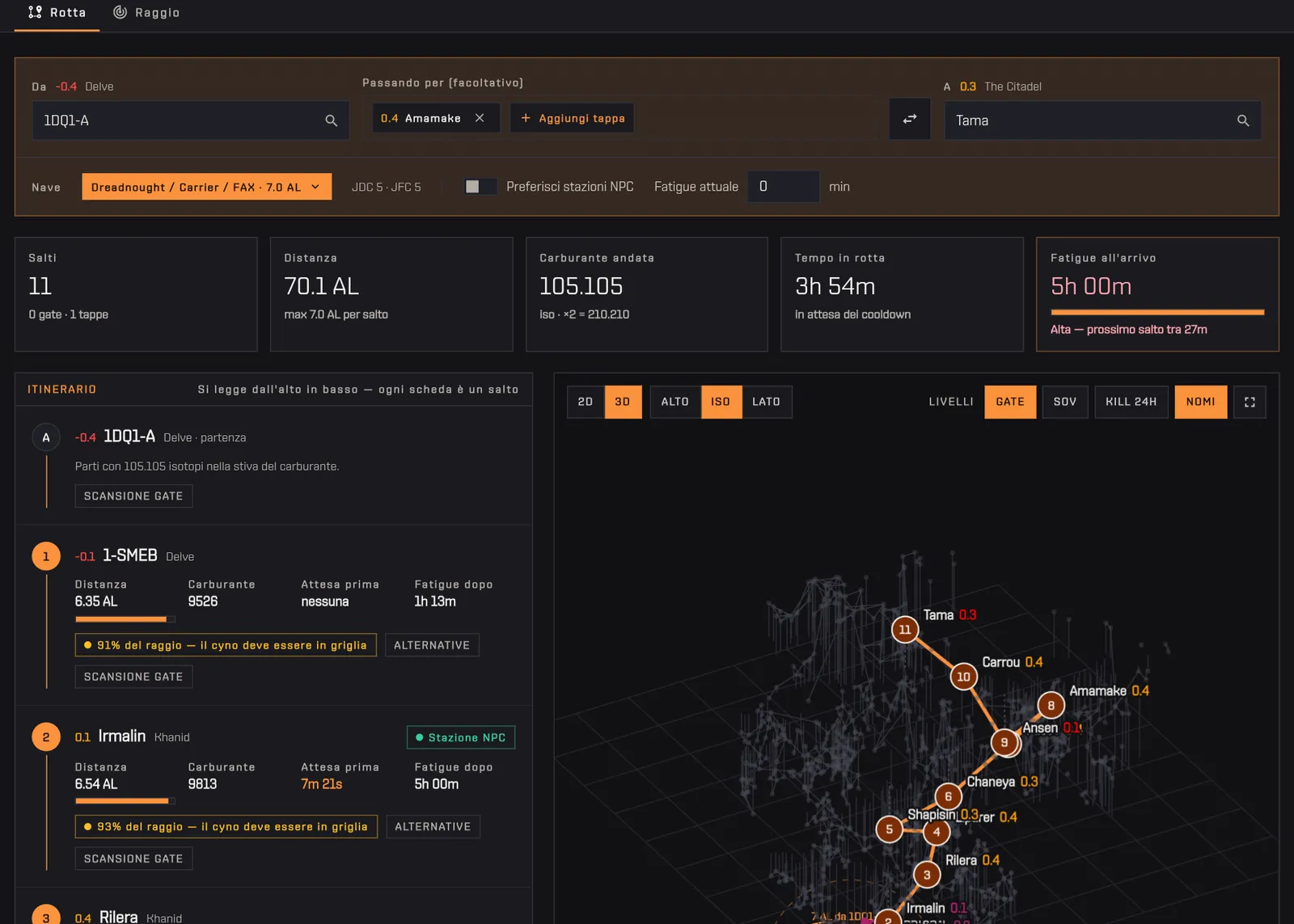Open ALTERNATIVE for Irmalin jump
Image resolution: width=1294 pixels, height=924 pixels.
coord(433,826)
